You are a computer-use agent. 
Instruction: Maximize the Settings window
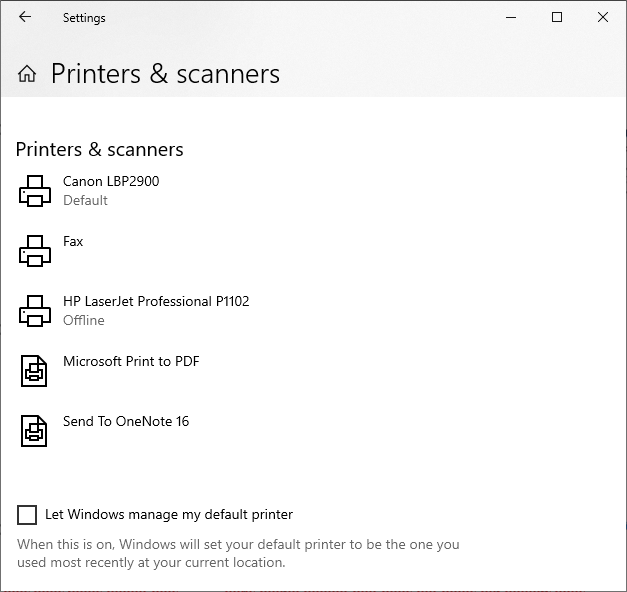557,17
